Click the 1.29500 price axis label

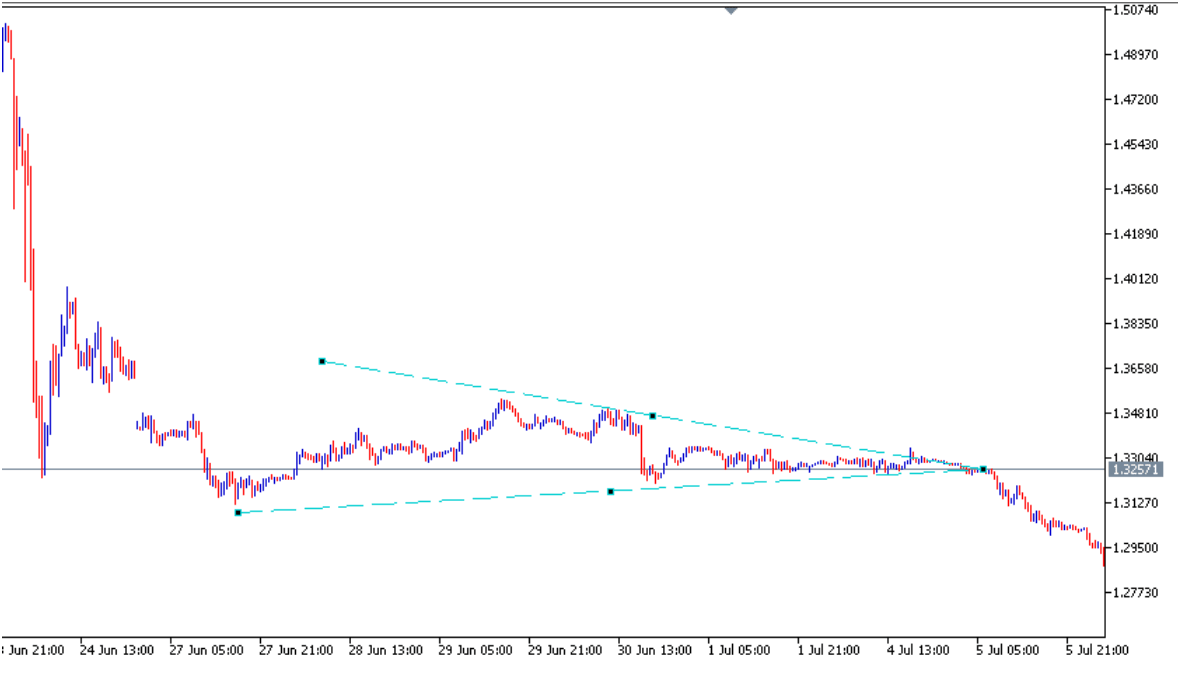click(1135, 548)
